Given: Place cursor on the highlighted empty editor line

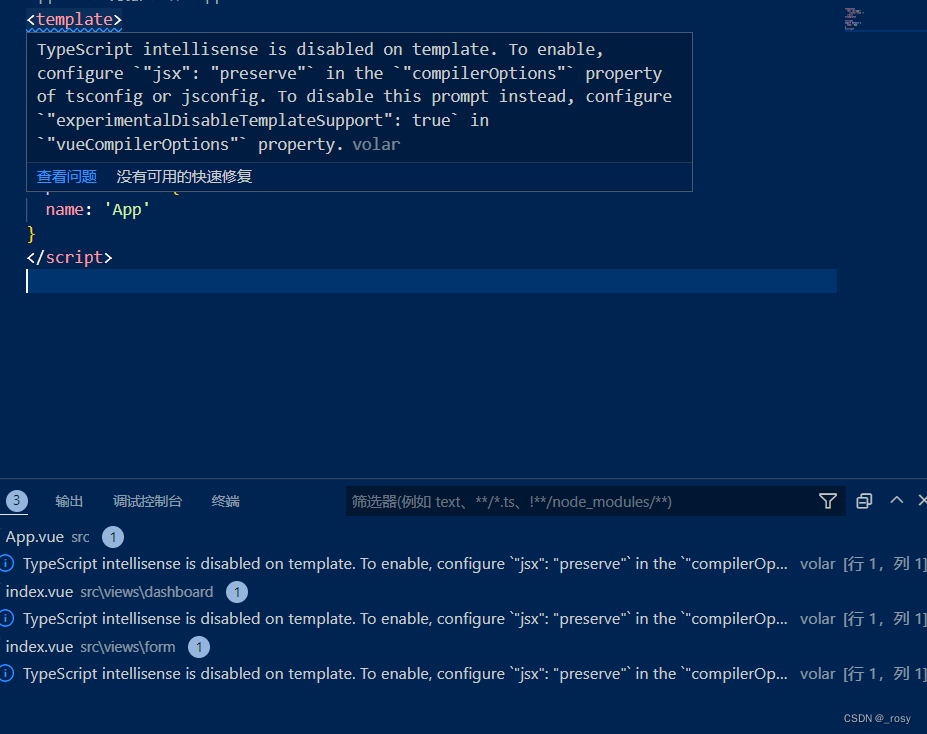Looking at the screenshot, I should (432, 281).
